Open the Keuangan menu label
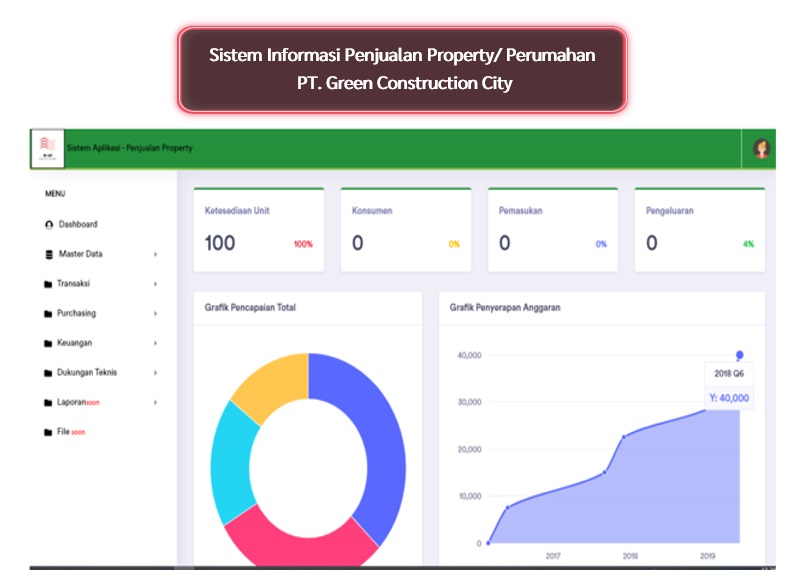This screenshot has height=584, width=800. coord(74,343)
